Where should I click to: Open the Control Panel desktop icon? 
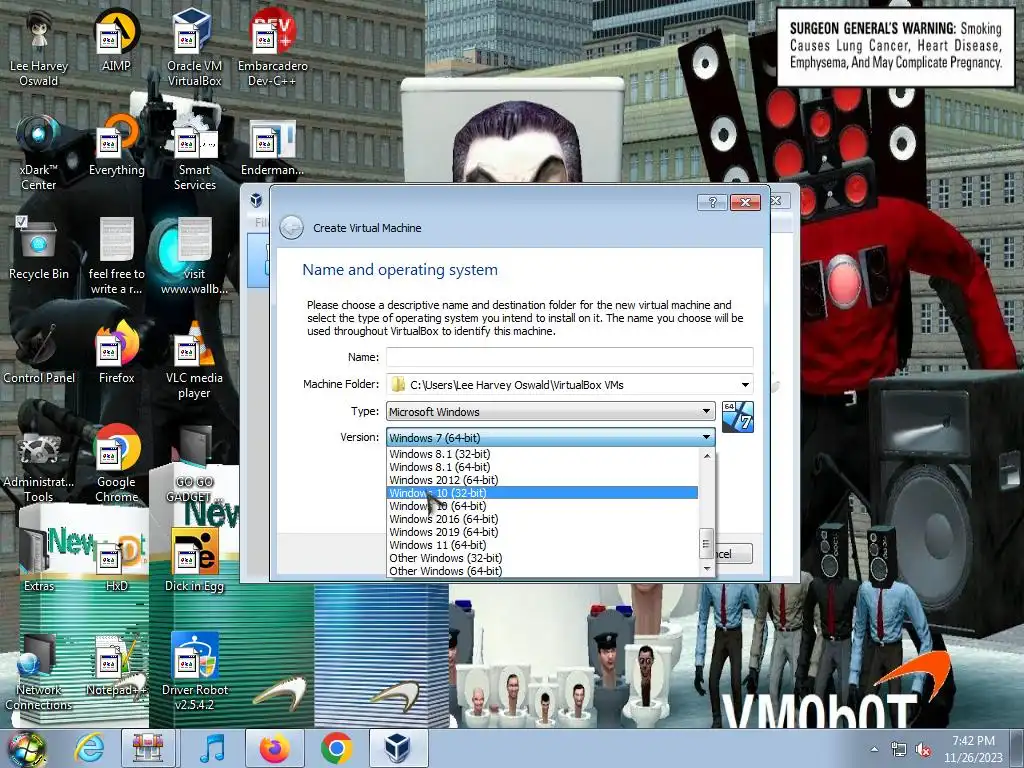(x=39, y=353)
